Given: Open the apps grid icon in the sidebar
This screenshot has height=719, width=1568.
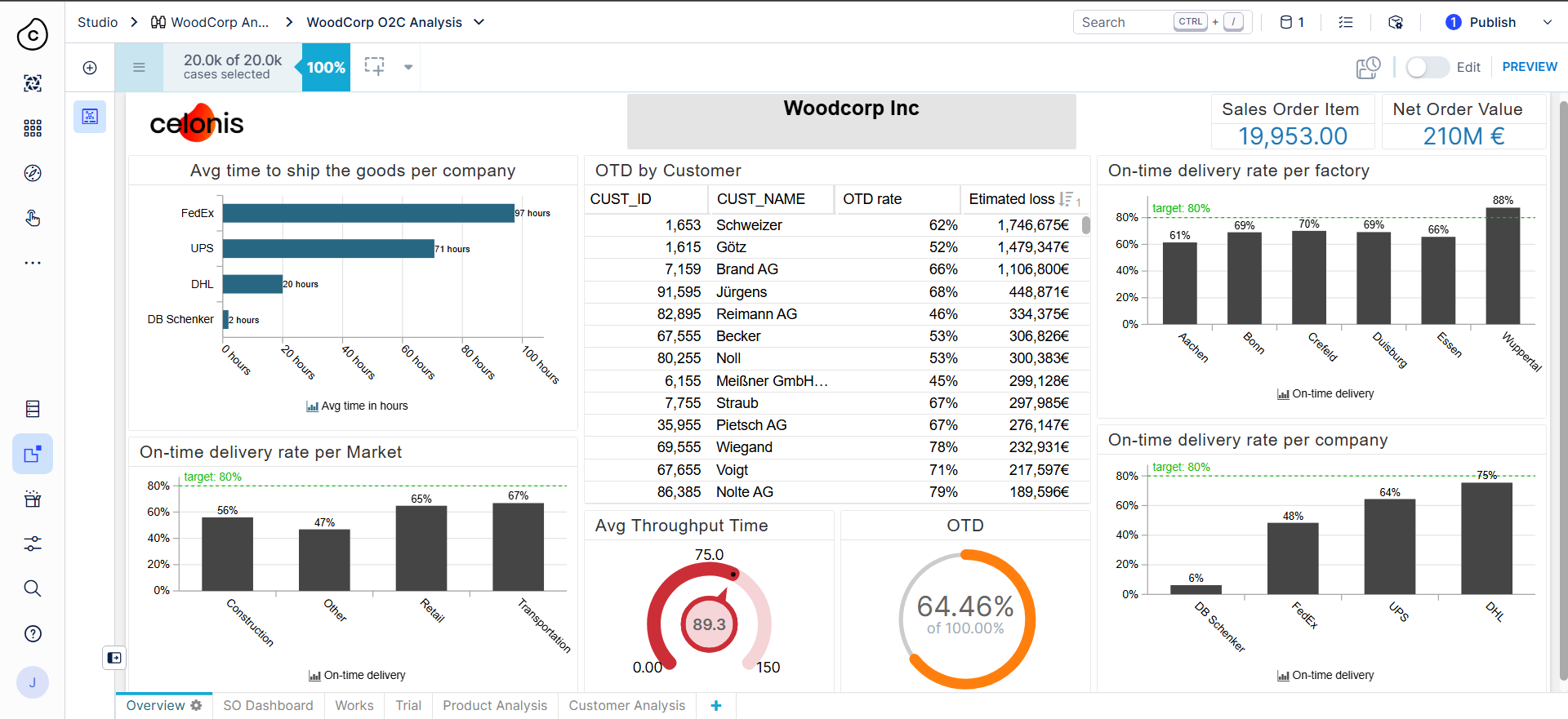Looking at the screenshot, I should 33,128.
